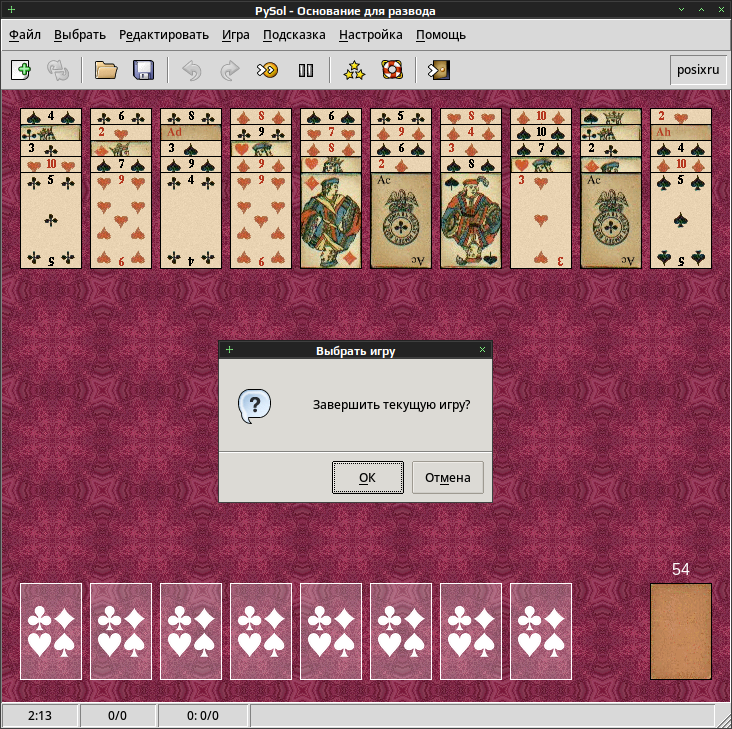Select the 4 of clubs bottom card
Screen dimensions: 732x729
191,220
